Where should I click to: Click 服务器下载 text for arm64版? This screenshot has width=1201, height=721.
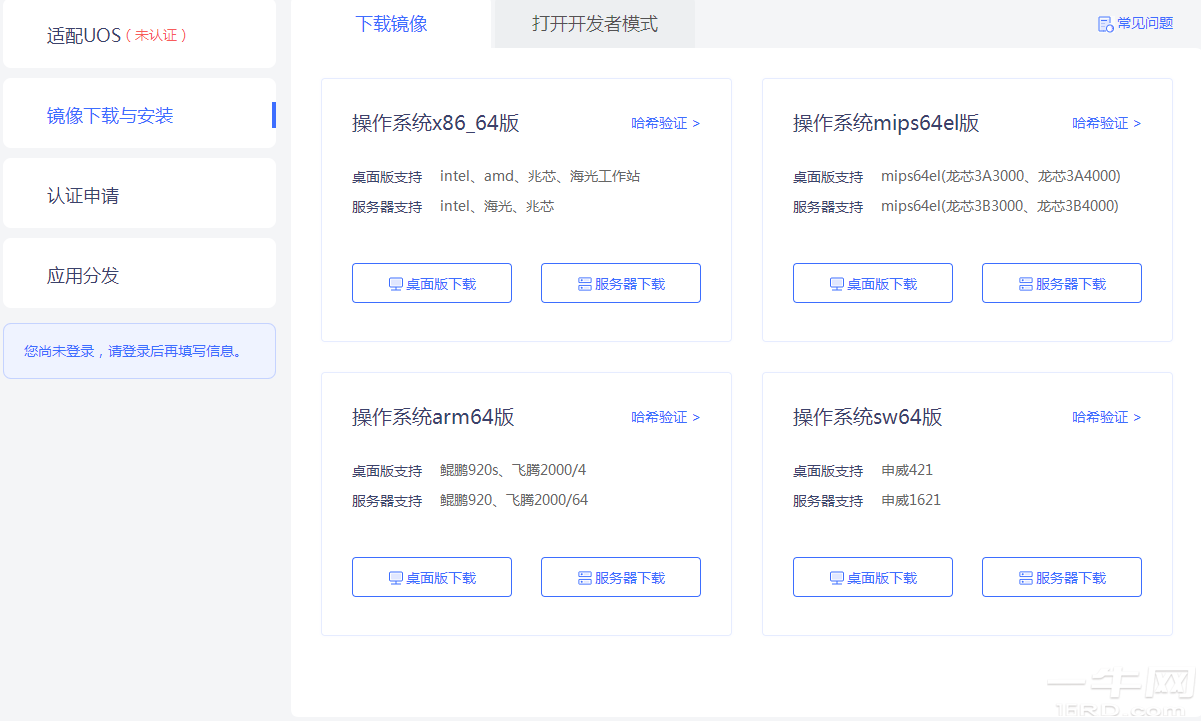tap(630, 578)
